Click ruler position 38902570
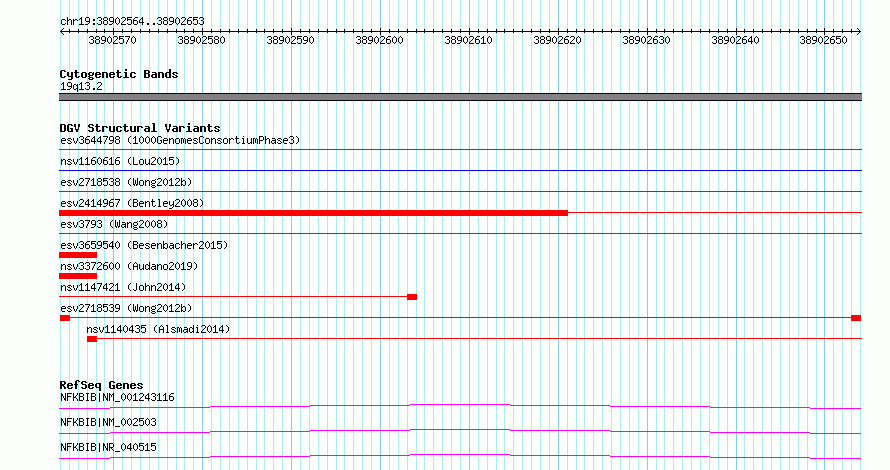The width and height of the screenshot is (890, 470). 112,40
